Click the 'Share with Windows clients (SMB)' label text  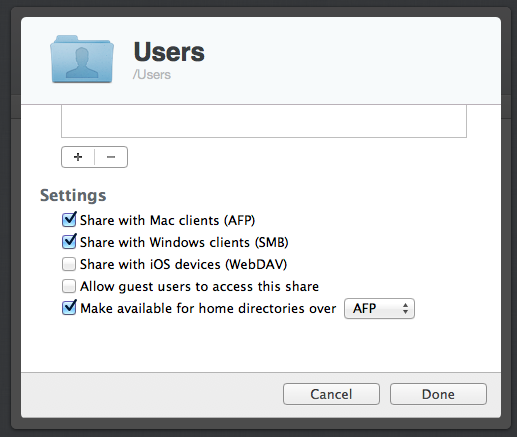pyautogui.click(x=184, y=242)
